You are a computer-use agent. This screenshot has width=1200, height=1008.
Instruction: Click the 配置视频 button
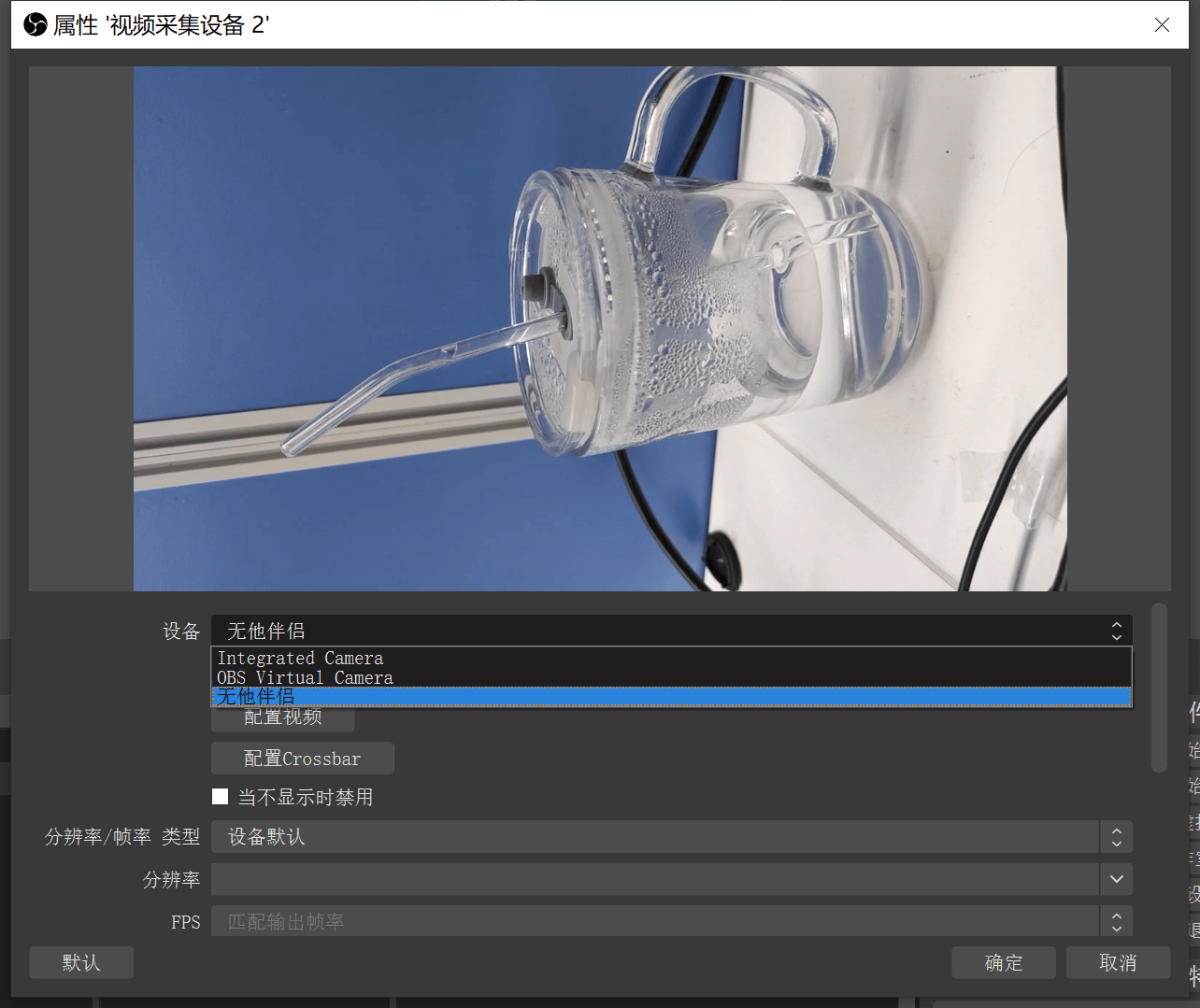[x=282, y=717]
